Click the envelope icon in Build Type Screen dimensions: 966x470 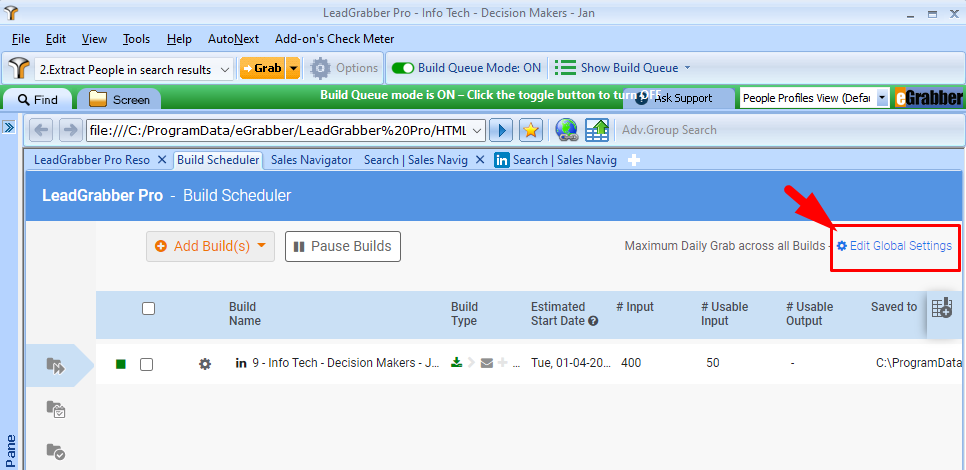tap(487, 363)
